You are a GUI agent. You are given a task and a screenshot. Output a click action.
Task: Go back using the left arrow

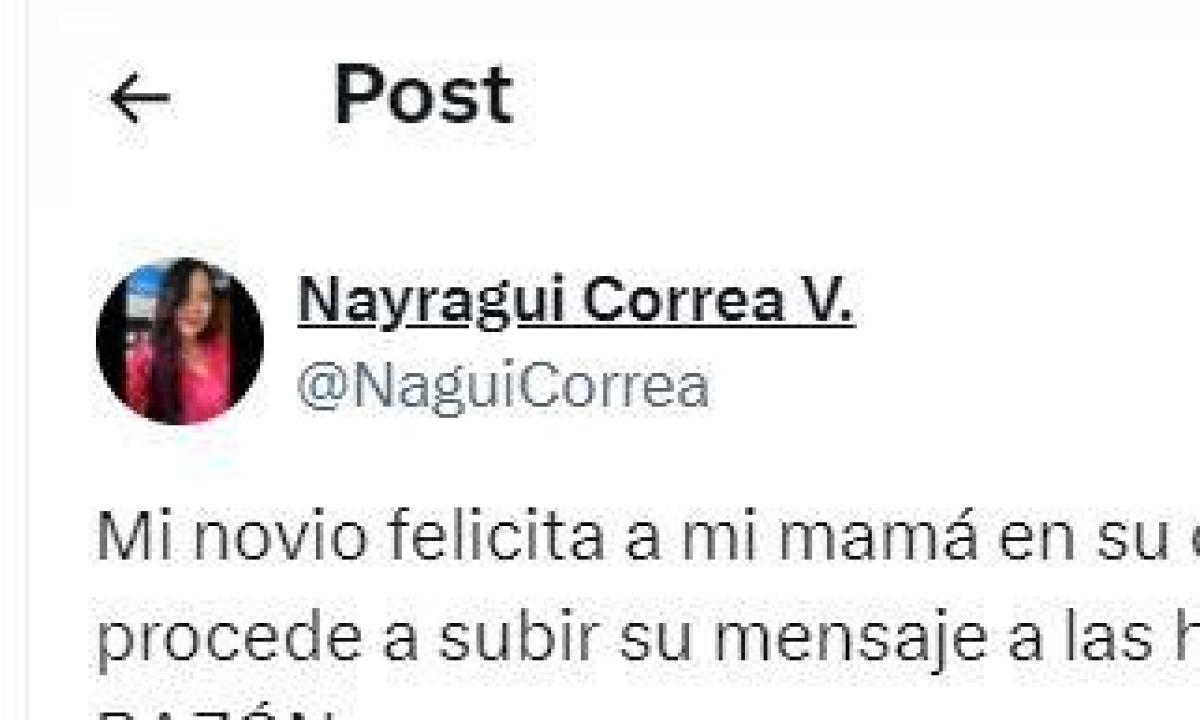[139, 99]
